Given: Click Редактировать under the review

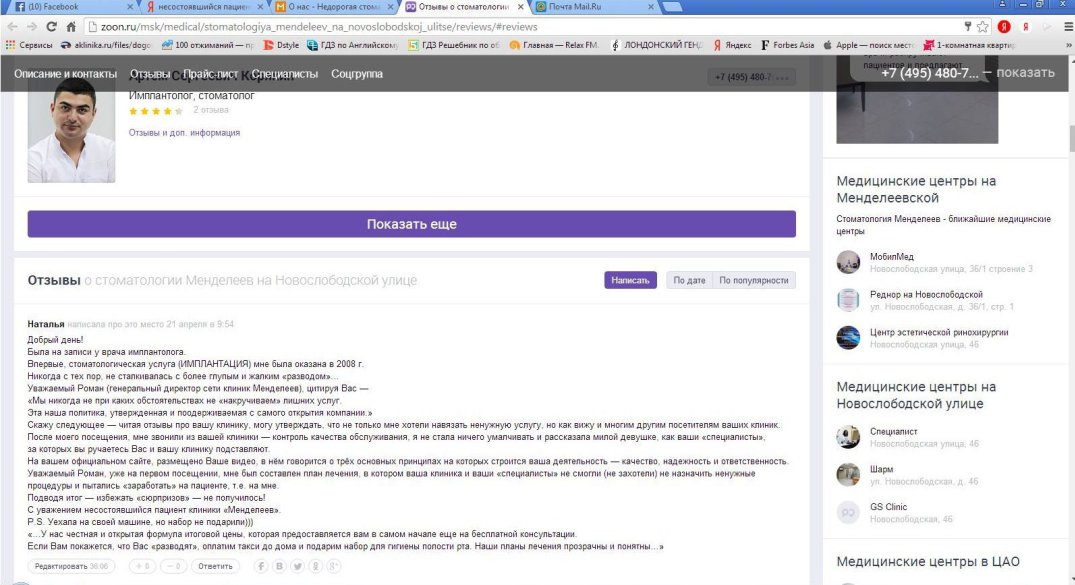Looking at the screenshot, I should point(71,566).
